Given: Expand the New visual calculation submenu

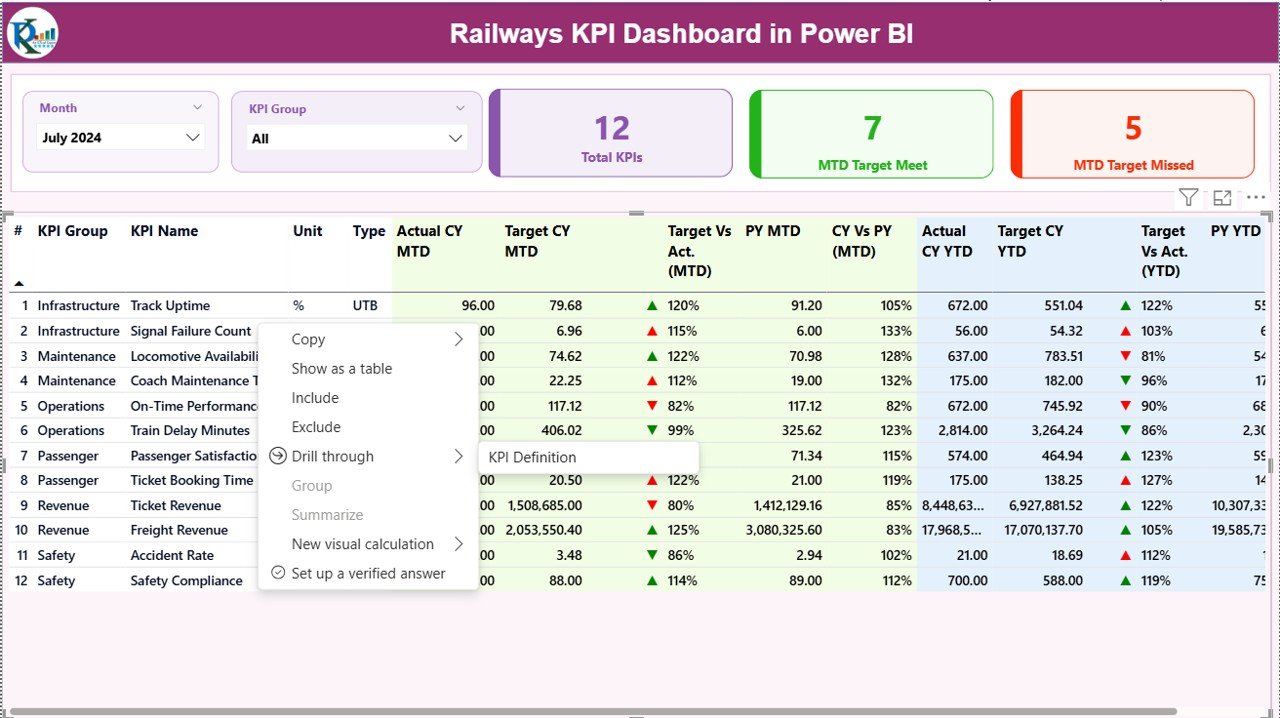Looking at the screenshot, I should click(459, 544).
